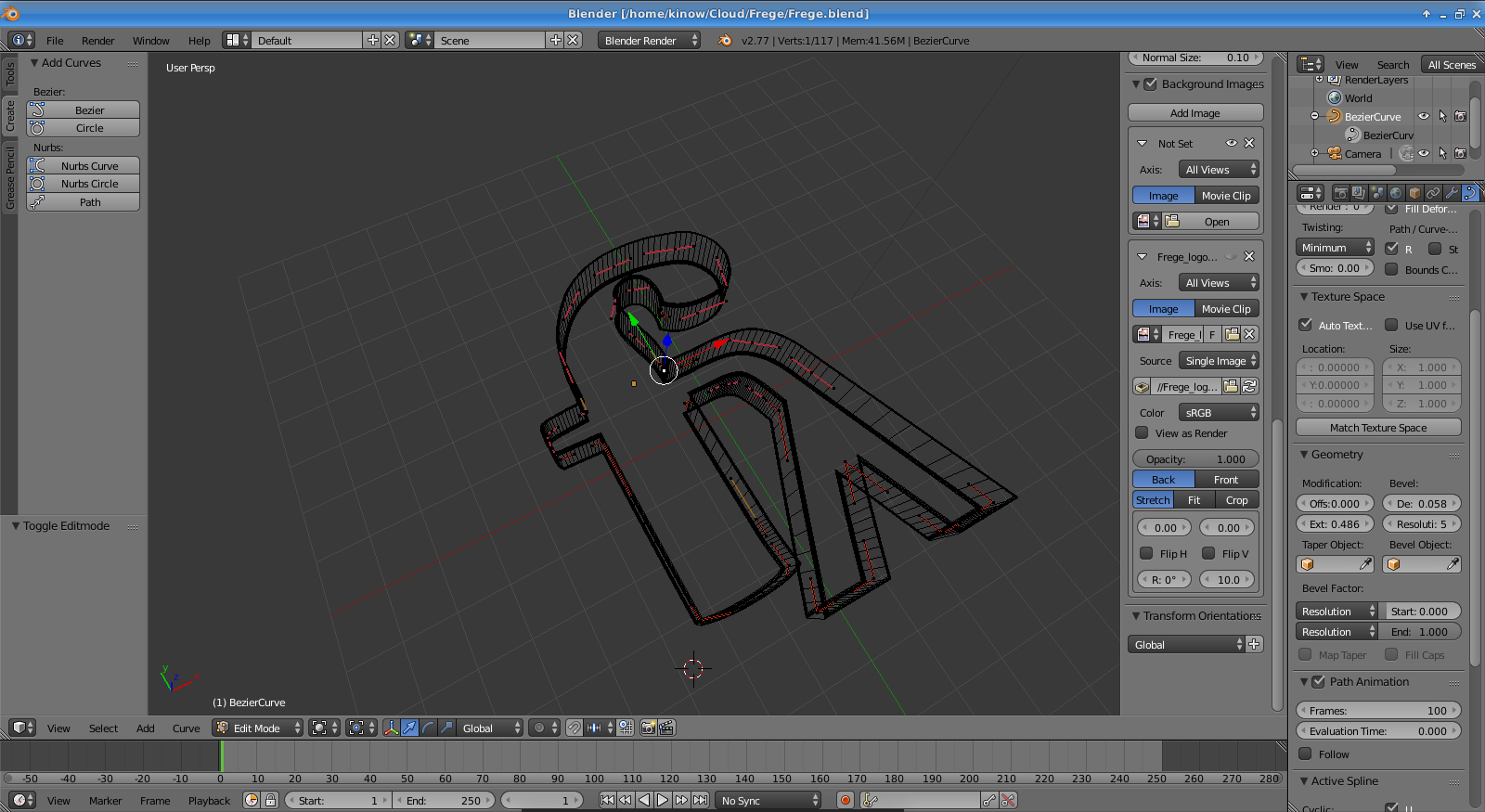The width and height of the screenshot is (1485, 812).
Task: Collapse the BezierCurve tree item in outliner
Action: 1315,116
